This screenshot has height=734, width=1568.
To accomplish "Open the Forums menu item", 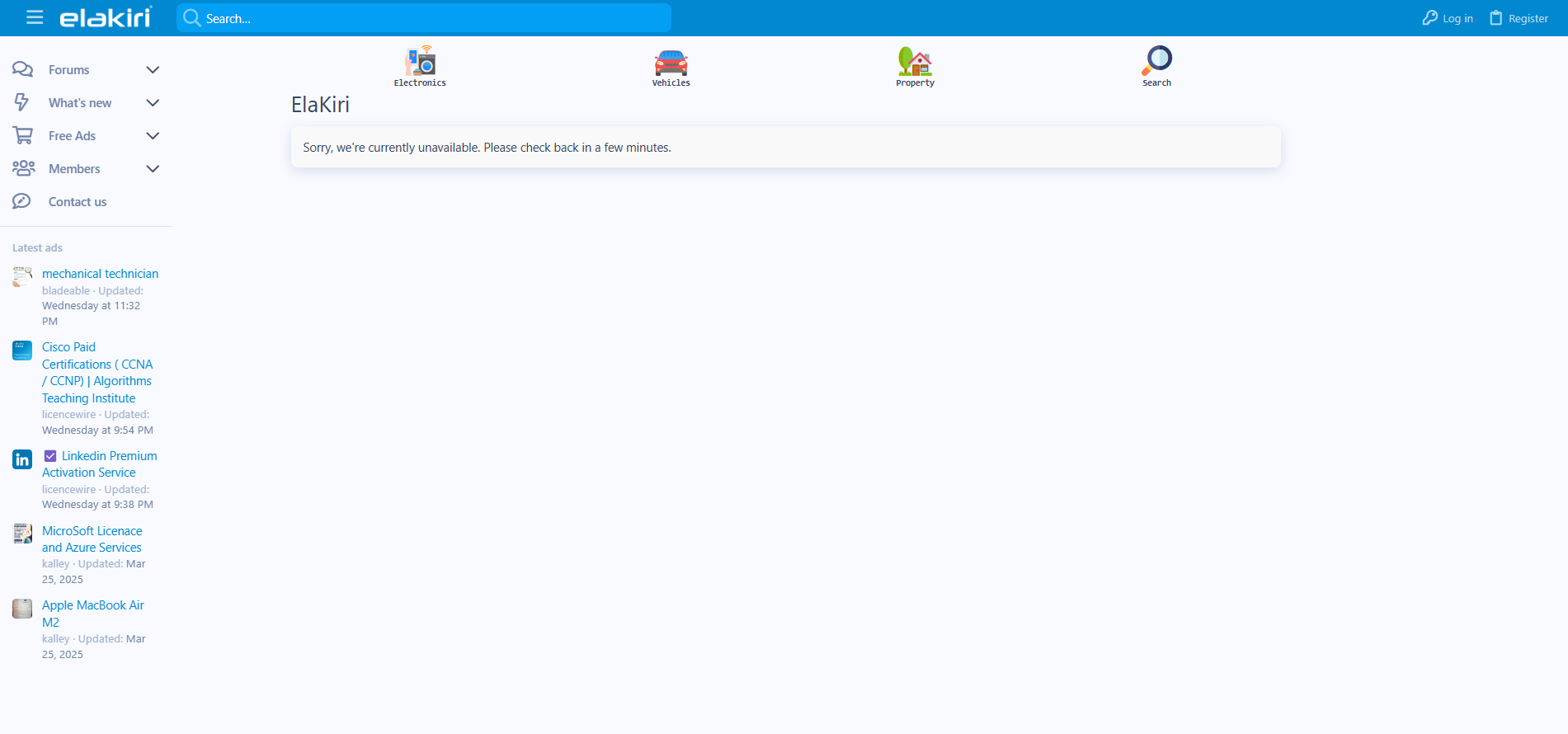I will coord(68,70).
